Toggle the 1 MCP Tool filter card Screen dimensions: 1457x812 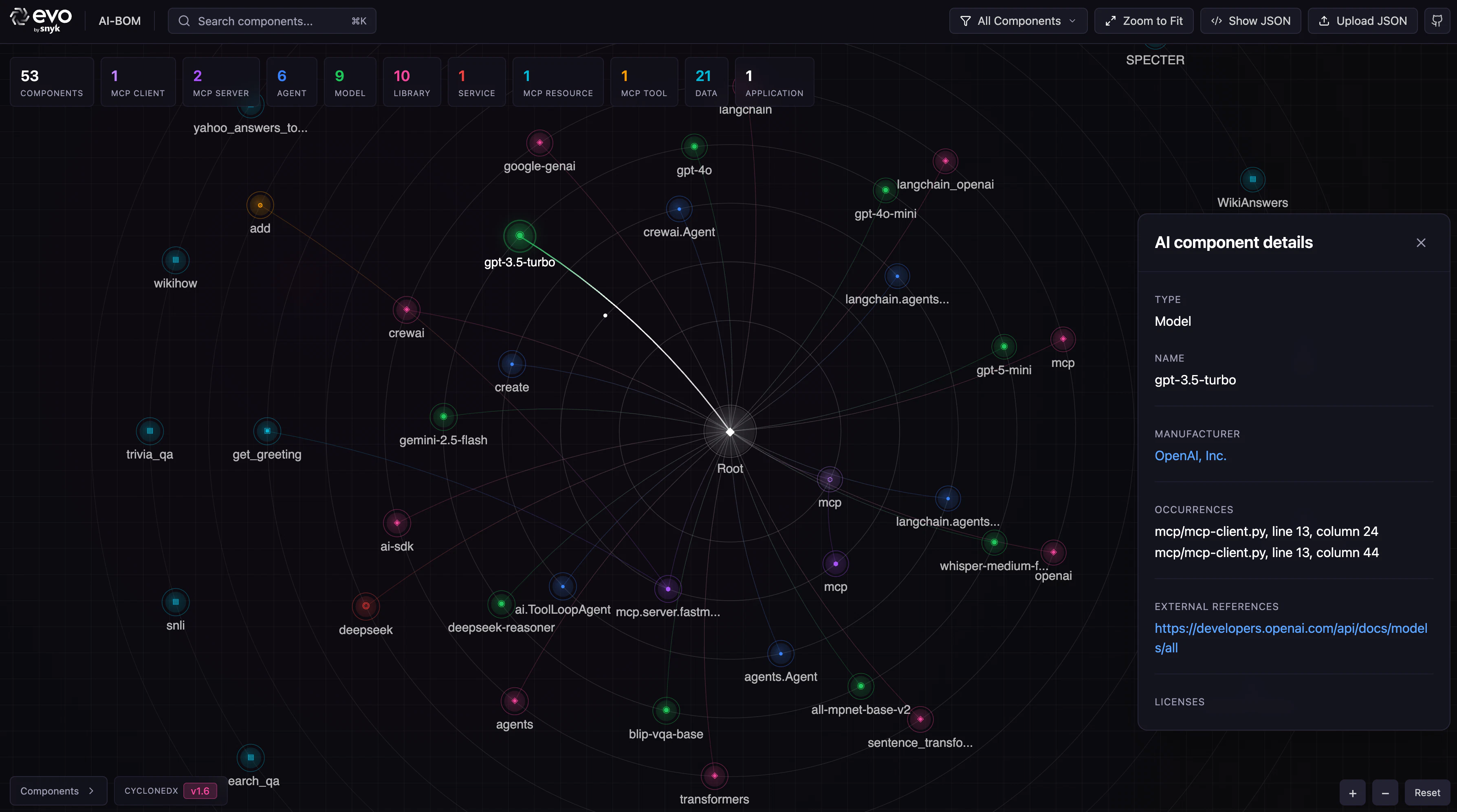[x=644, y=82]
